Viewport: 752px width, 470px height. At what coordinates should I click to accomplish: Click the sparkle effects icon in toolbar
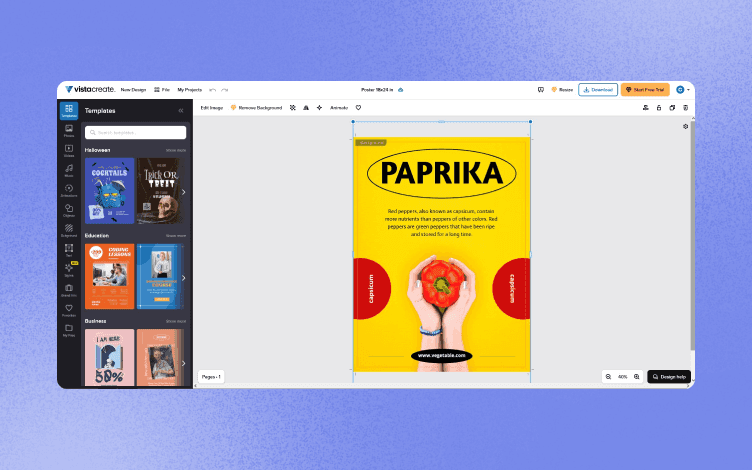[319, 108]
